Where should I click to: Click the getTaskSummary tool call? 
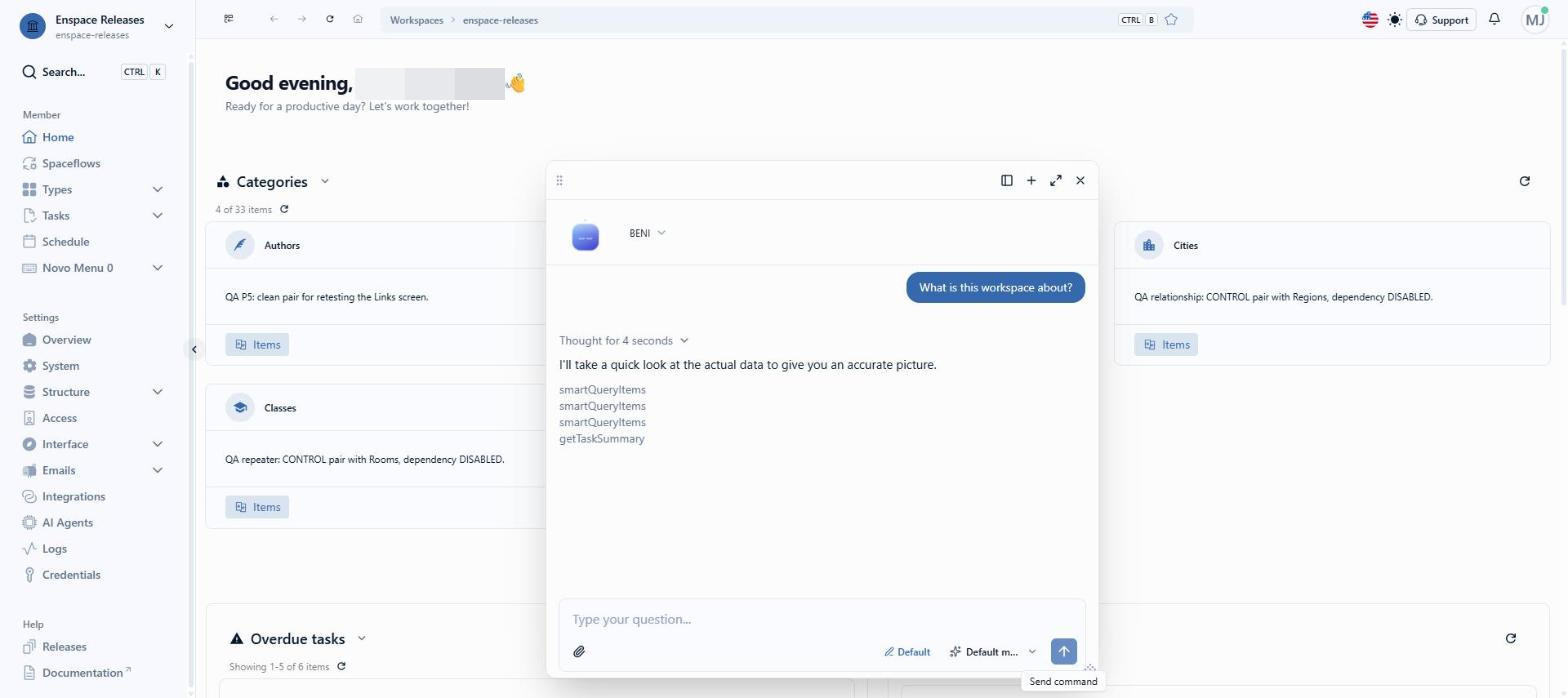pos(602,439)
